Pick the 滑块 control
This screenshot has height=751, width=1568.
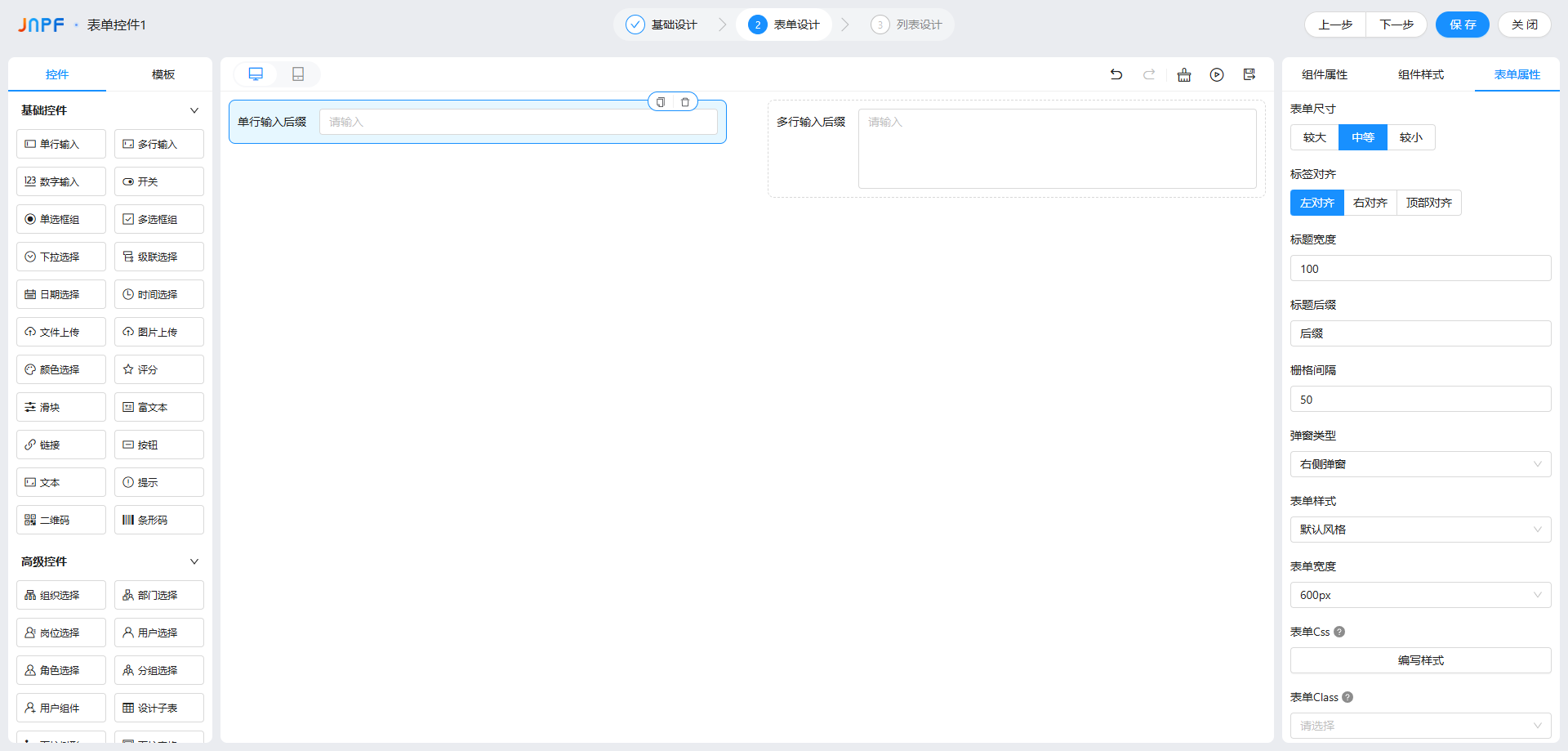click(x=61, y=407)
